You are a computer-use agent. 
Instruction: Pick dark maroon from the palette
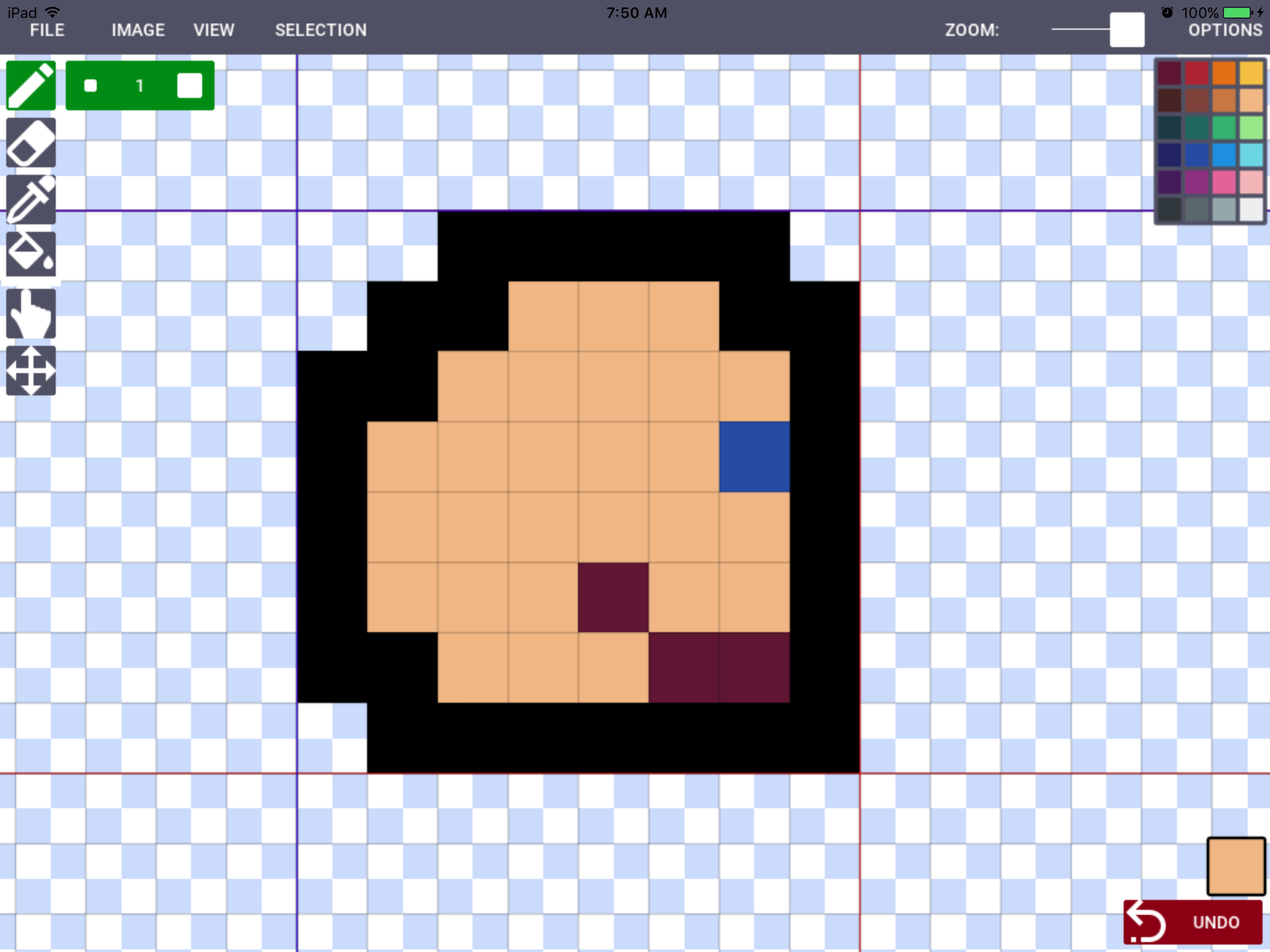[1170, 73]
